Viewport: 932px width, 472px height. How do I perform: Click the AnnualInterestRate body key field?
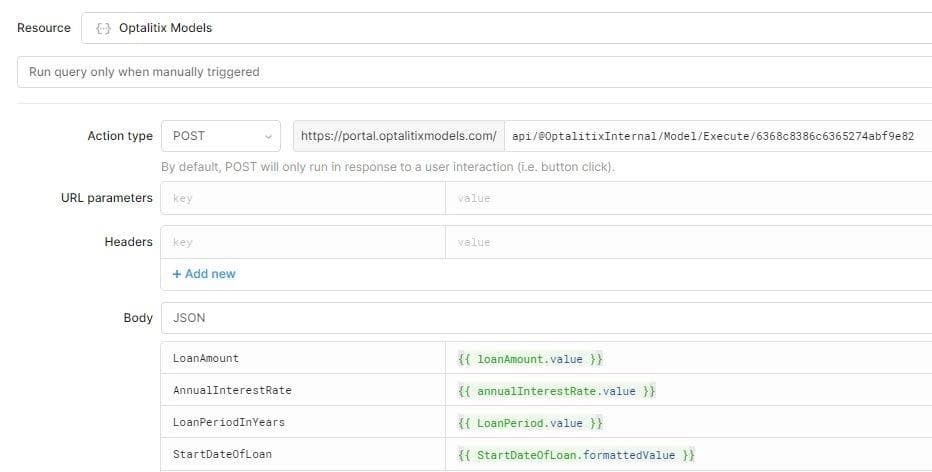(x=303, y=390)
